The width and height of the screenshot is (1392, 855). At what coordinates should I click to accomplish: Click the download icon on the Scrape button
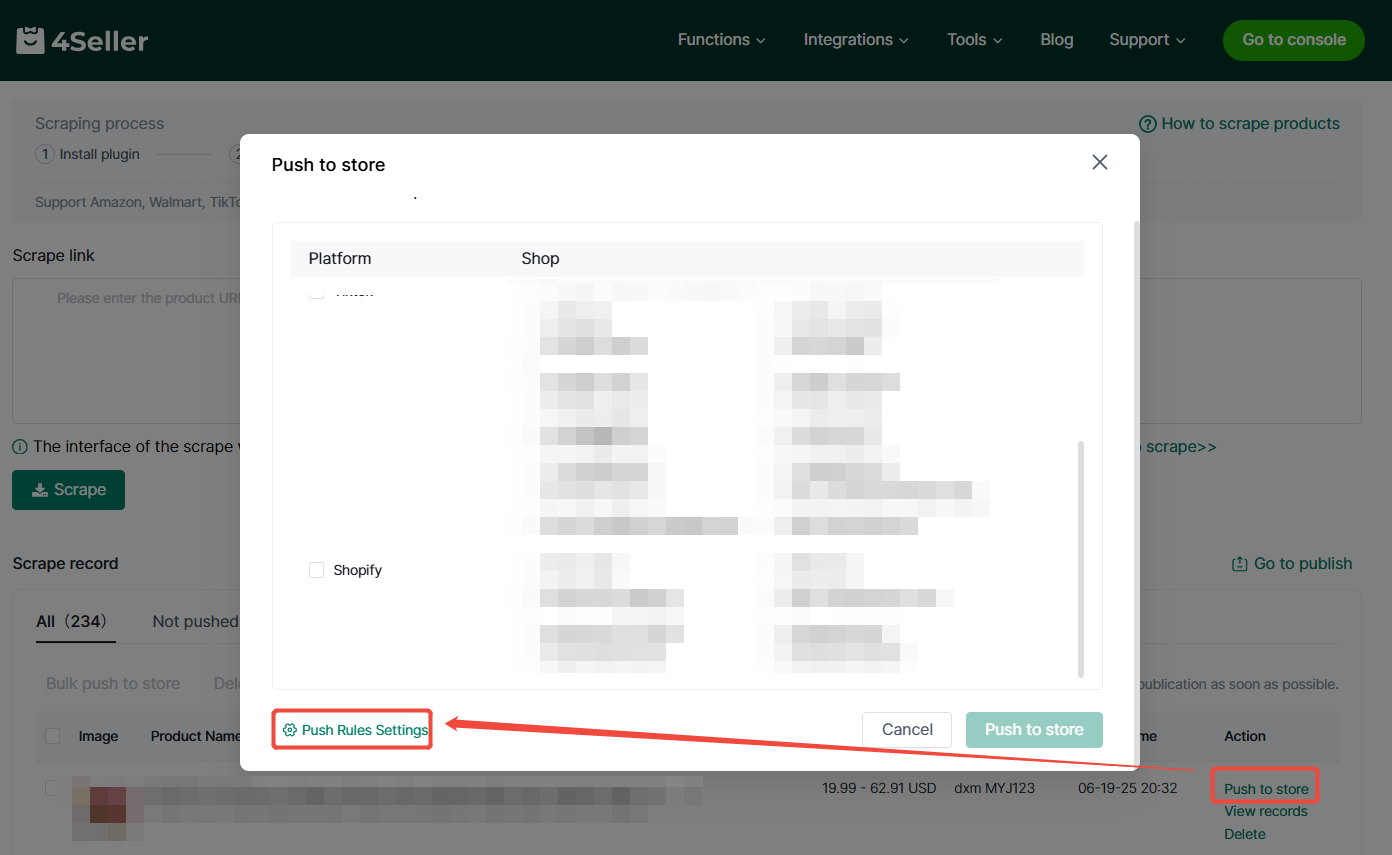coord(40,490)
